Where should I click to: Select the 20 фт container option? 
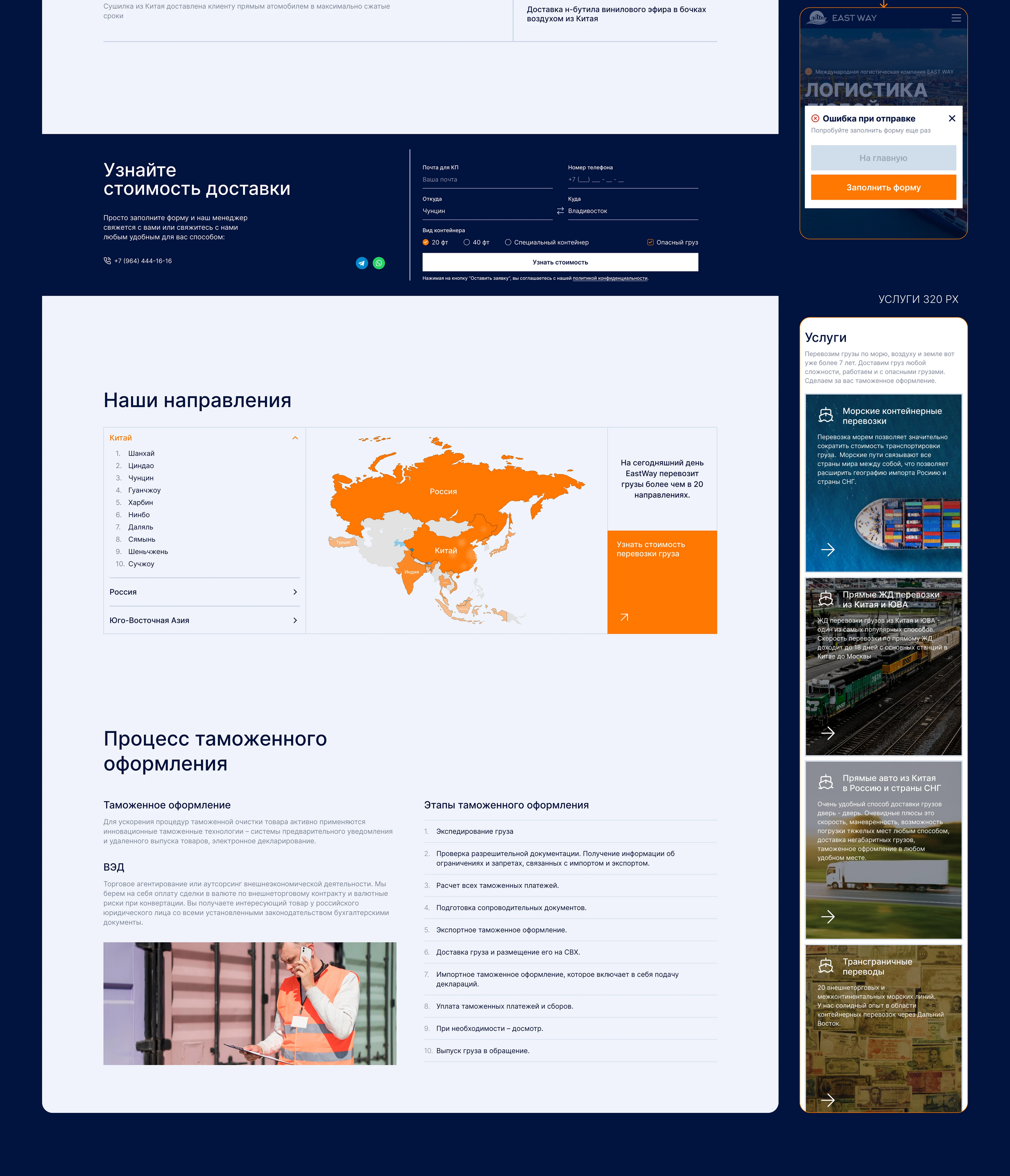(x=426, y=242)
